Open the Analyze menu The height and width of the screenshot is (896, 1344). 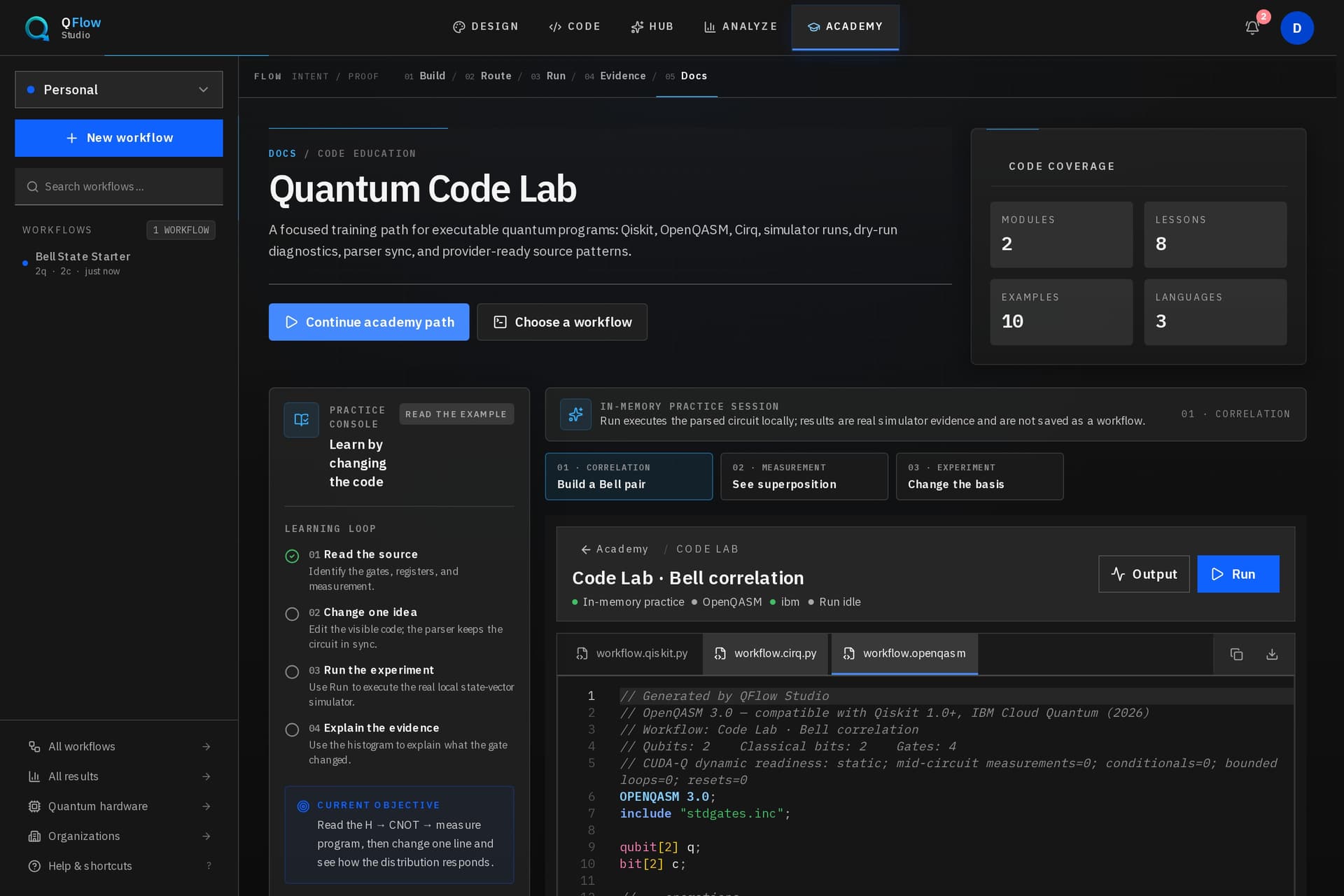coord(741,27)
